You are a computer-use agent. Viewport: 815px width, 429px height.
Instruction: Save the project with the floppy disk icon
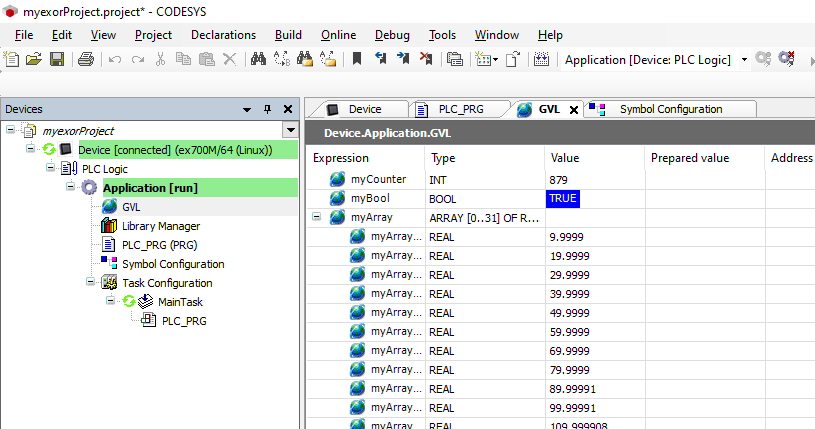(x=57, y=59)
